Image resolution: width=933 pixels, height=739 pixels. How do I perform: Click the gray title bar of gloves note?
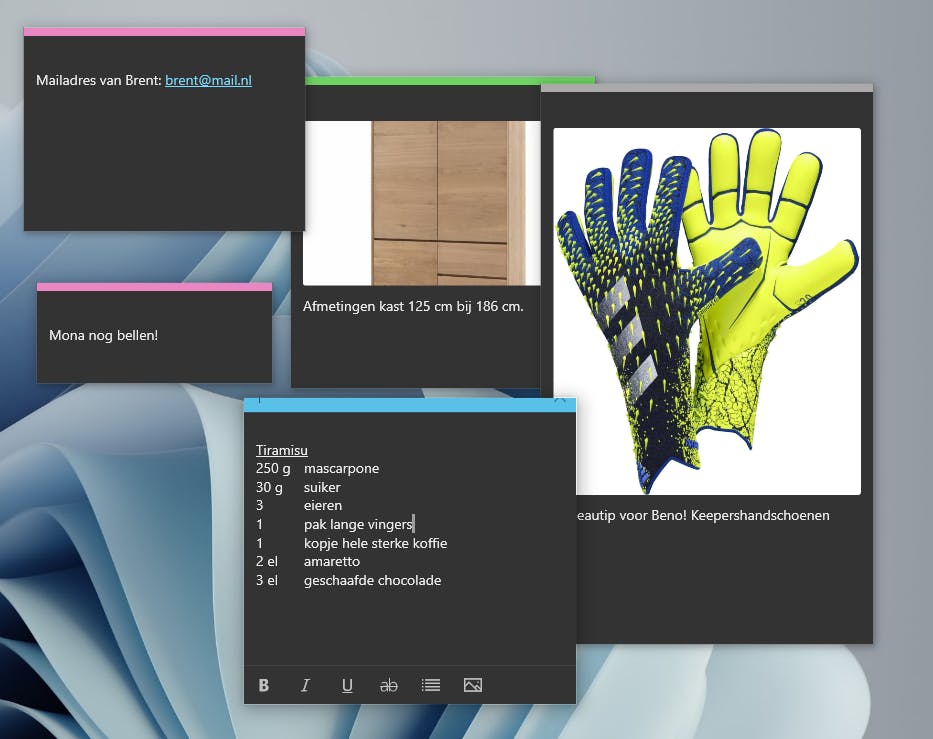pos(707,88)
